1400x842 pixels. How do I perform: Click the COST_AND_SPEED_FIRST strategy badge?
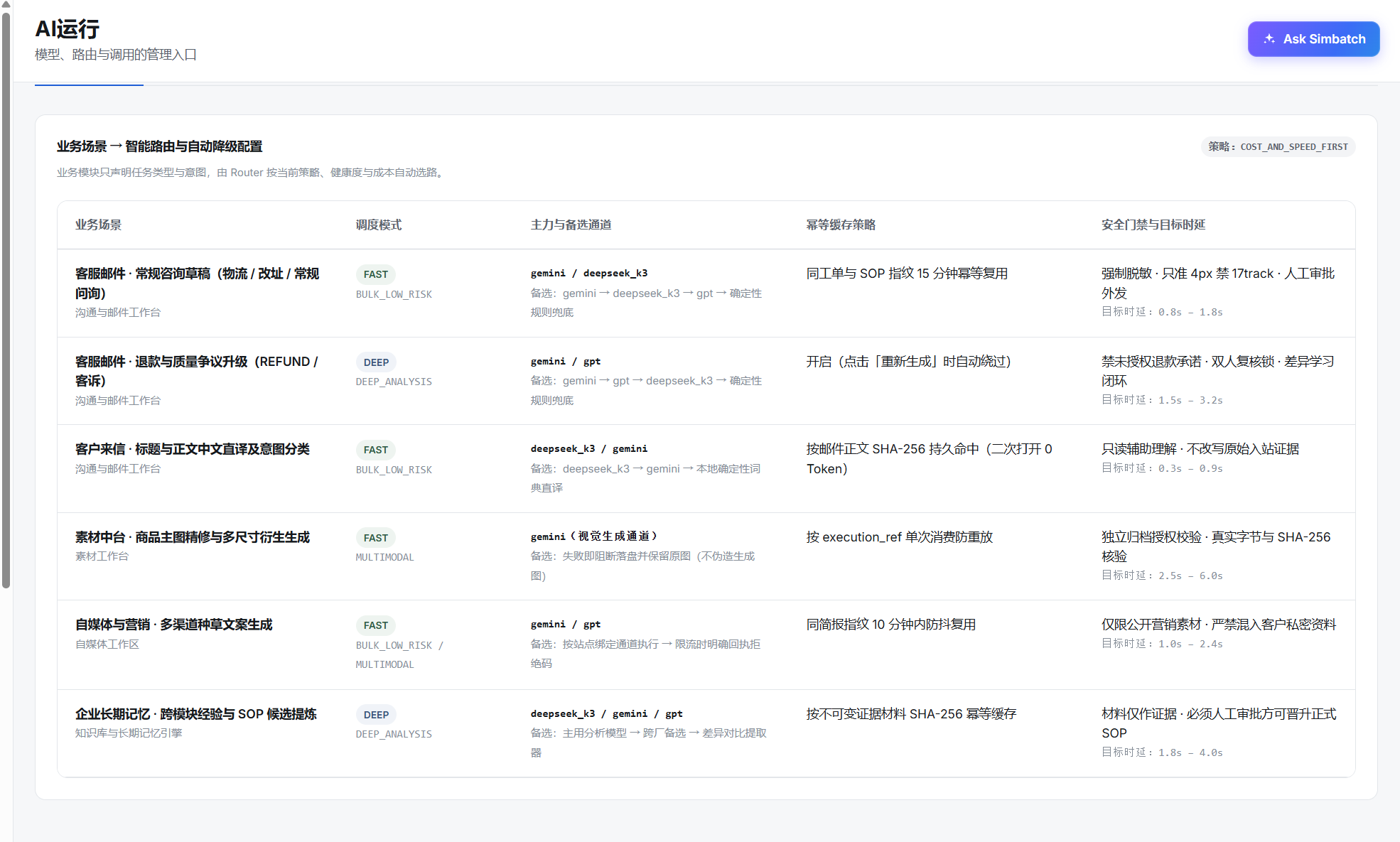(1278, 147)
